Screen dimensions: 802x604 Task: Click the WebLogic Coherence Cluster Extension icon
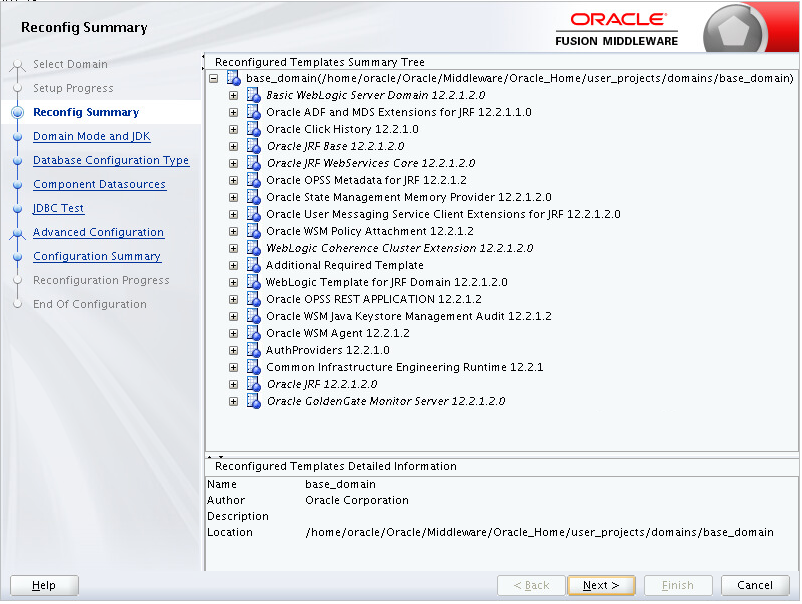(254, 248)
